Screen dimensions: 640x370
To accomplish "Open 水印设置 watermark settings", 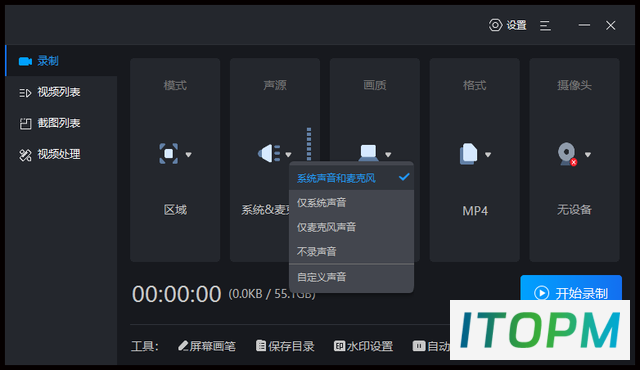I will point(364,346).
